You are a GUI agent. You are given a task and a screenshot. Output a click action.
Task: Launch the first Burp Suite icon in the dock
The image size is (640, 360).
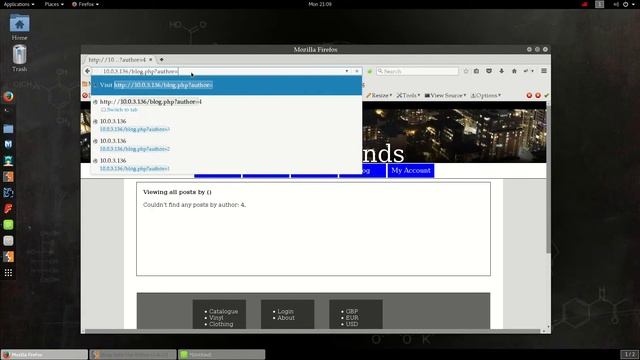[8, 177]
